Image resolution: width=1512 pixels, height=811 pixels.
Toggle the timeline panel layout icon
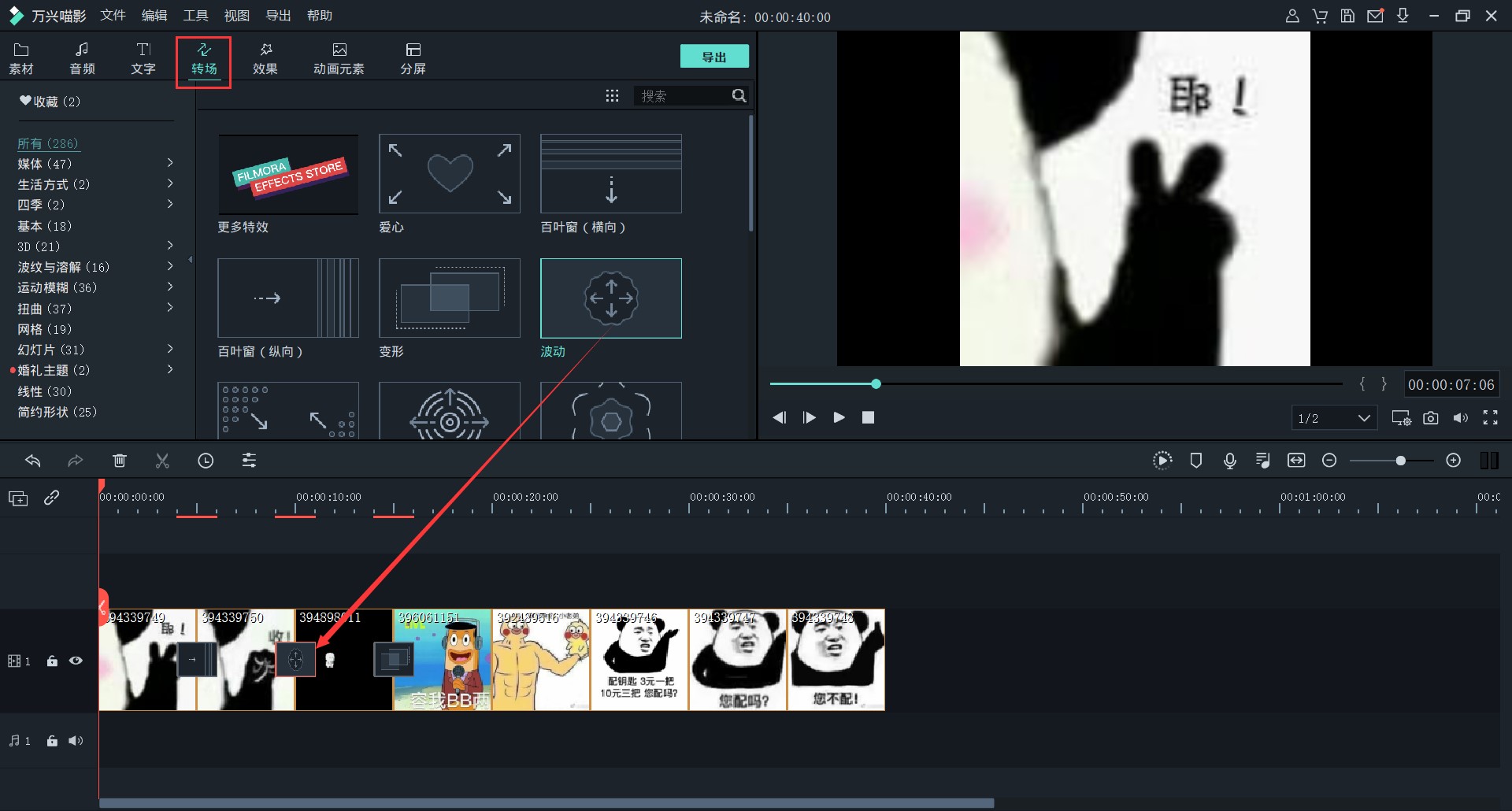click(1489, 461)
